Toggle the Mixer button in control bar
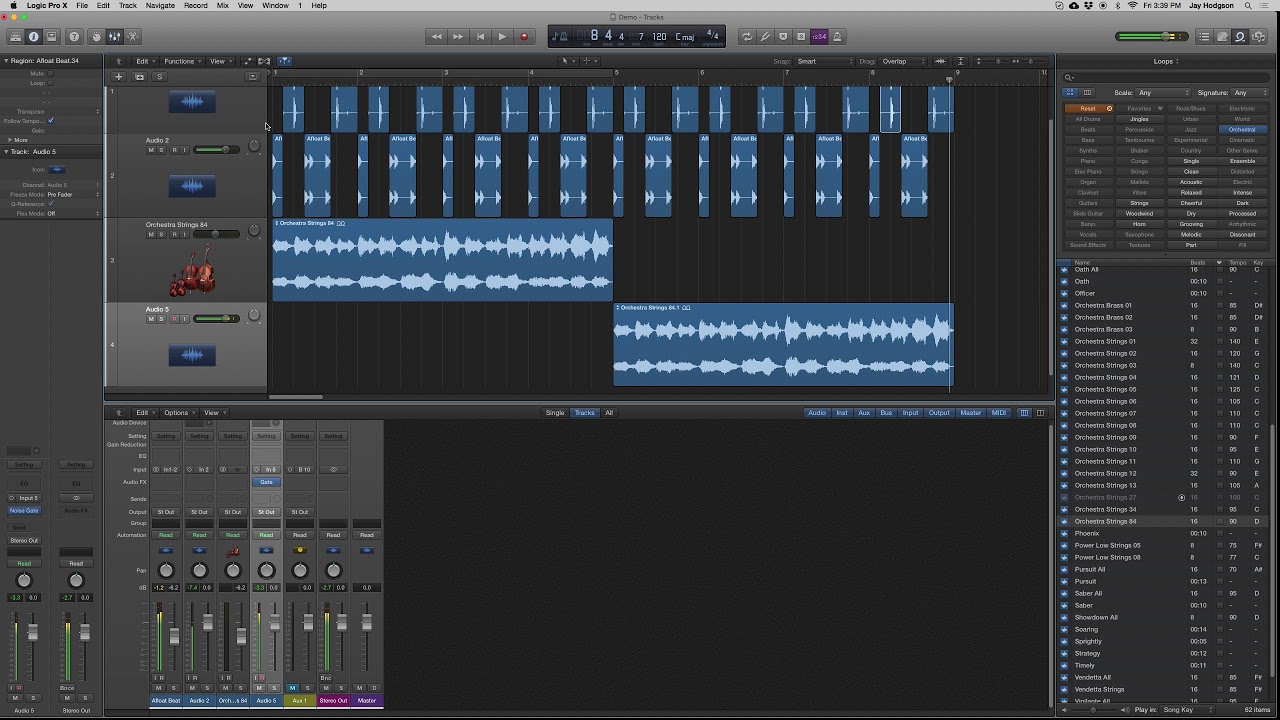Screen dimensions: 1280x720 point(114,37)
